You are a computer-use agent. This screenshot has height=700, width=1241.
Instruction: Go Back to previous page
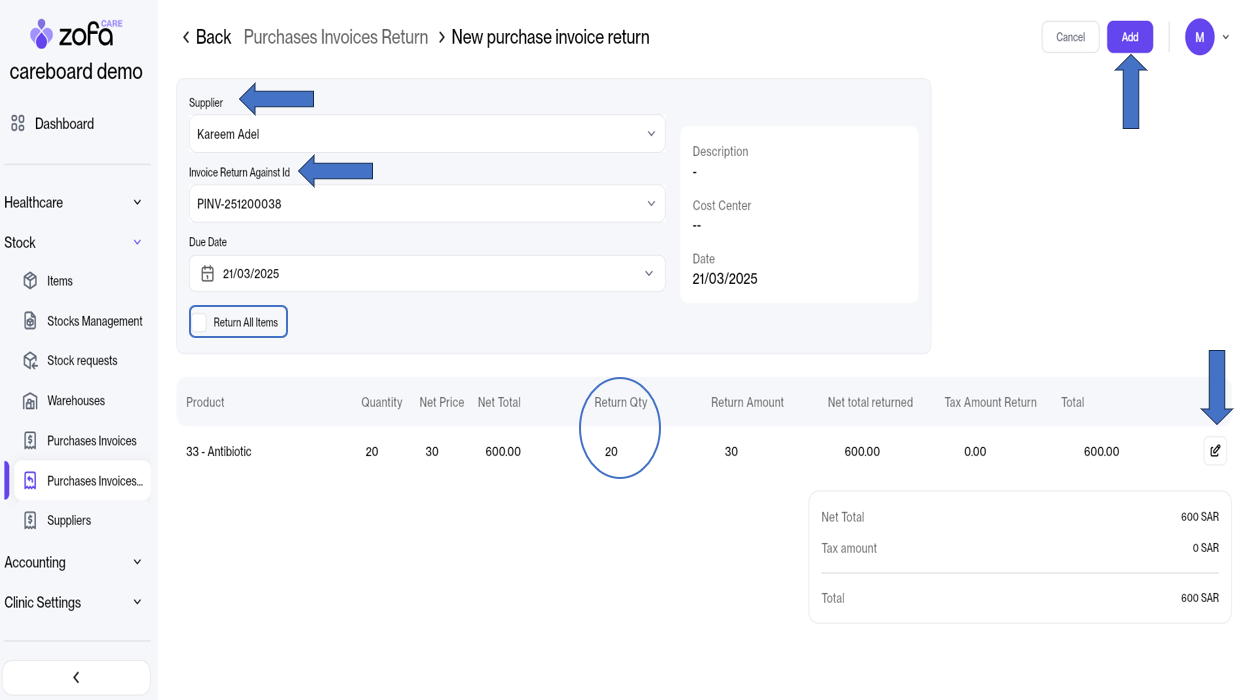[x=206, y=37]
